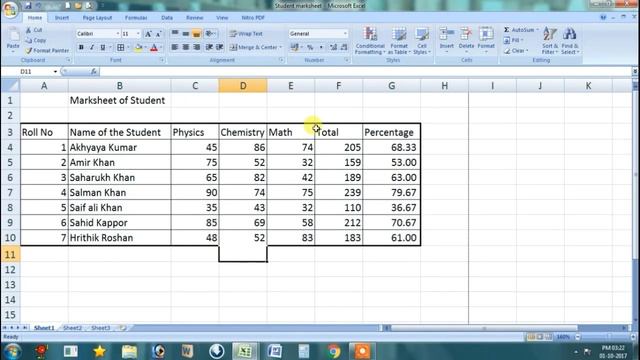The image size is (640, 360).
Task: Open the Name Box dropdown arrow
Action: [55, 71]
